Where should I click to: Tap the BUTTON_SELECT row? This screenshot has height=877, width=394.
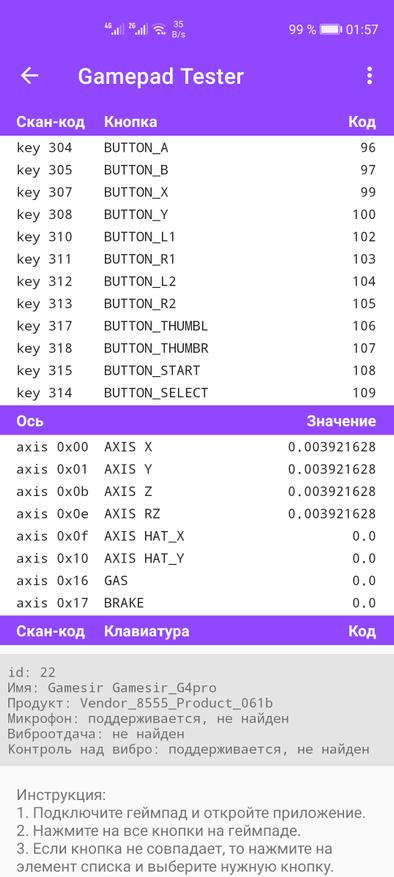[197, 393]
